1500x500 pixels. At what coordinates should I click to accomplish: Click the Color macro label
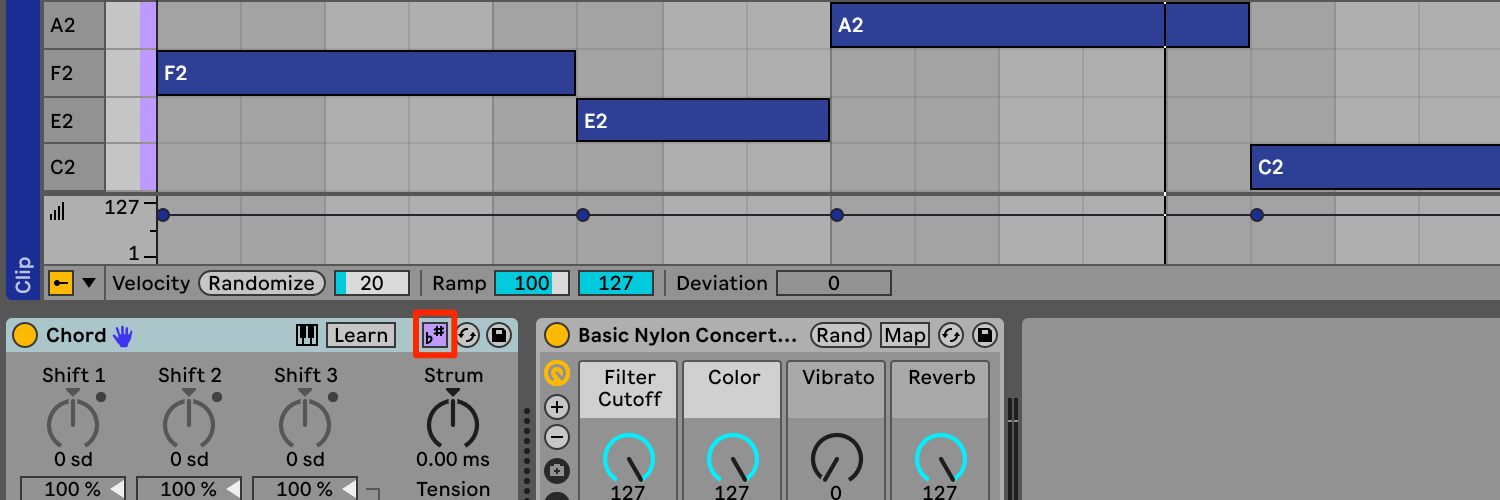coord(734,377)
